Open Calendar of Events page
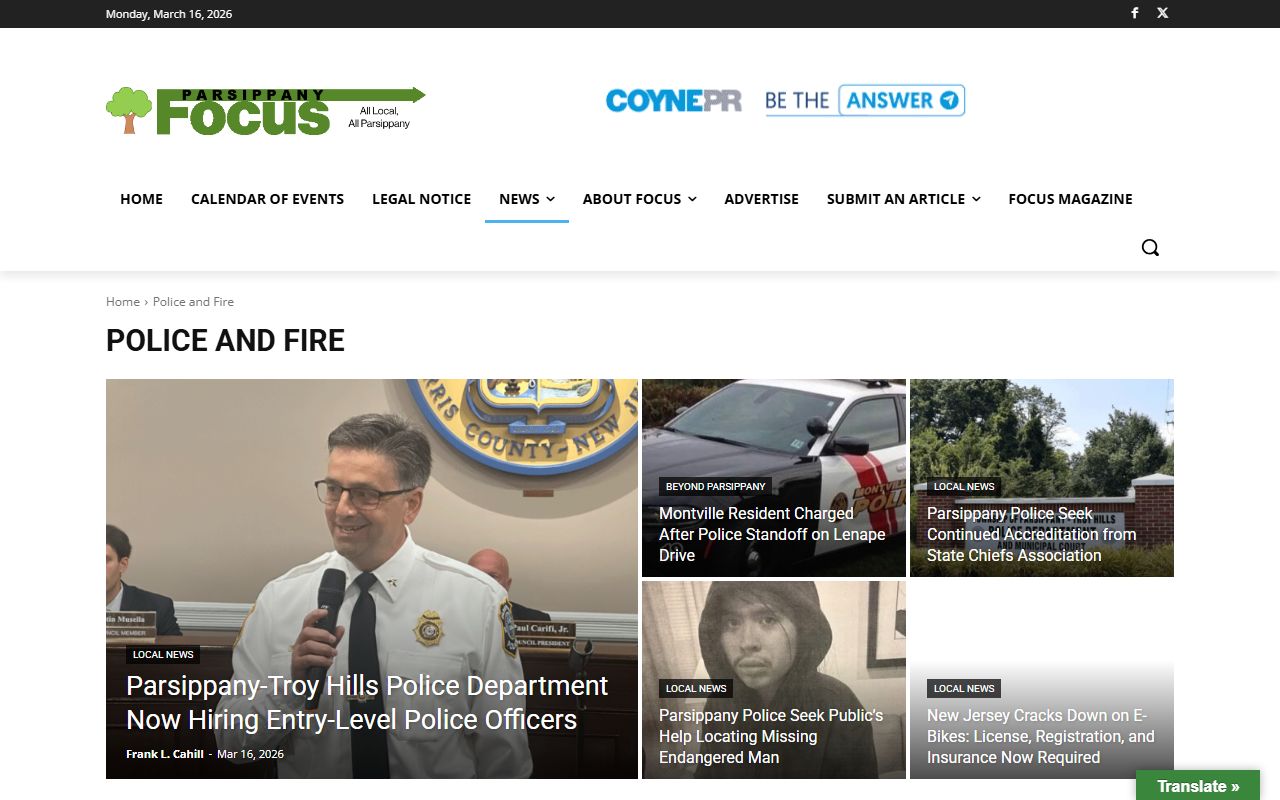The image size is (1280, 800). 267,199
